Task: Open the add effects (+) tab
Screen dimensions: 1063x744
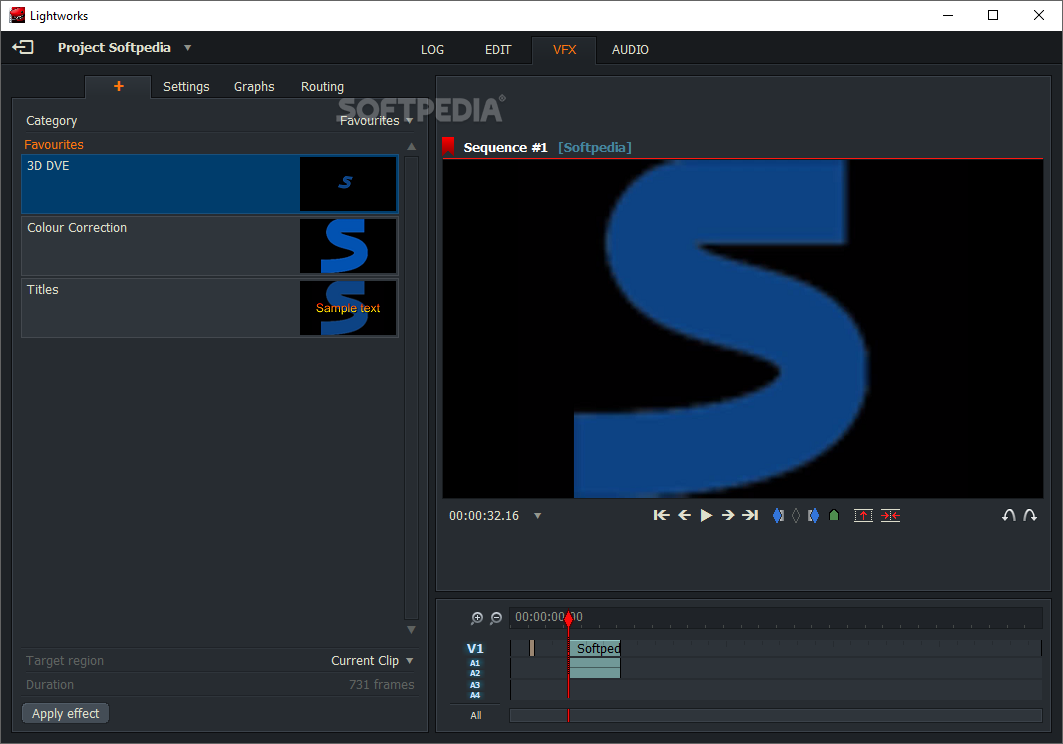Action: (x=119, y=86)
